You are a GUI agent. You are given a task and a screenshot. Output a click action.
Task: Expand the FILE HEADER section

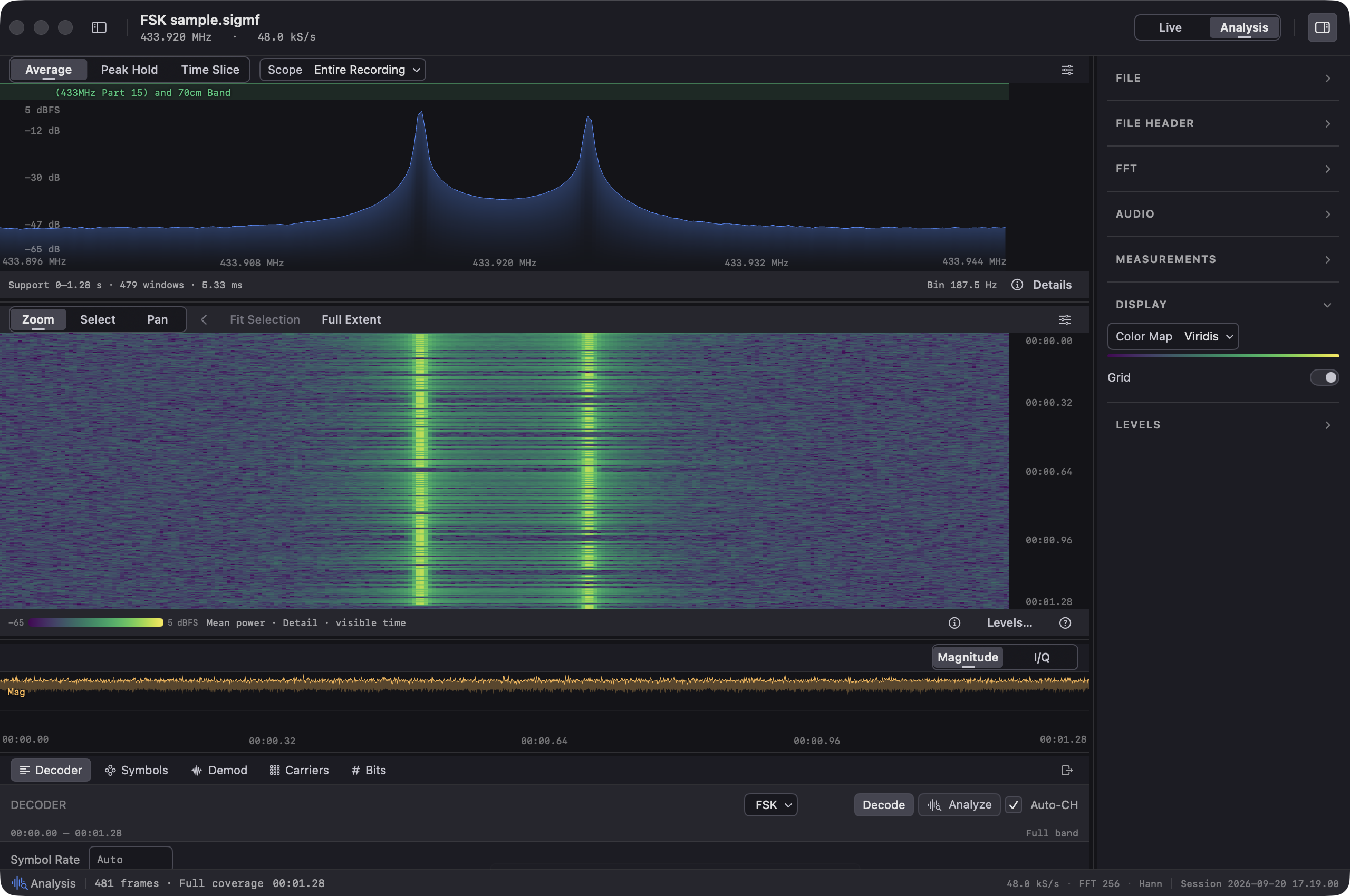(1223, 123)
